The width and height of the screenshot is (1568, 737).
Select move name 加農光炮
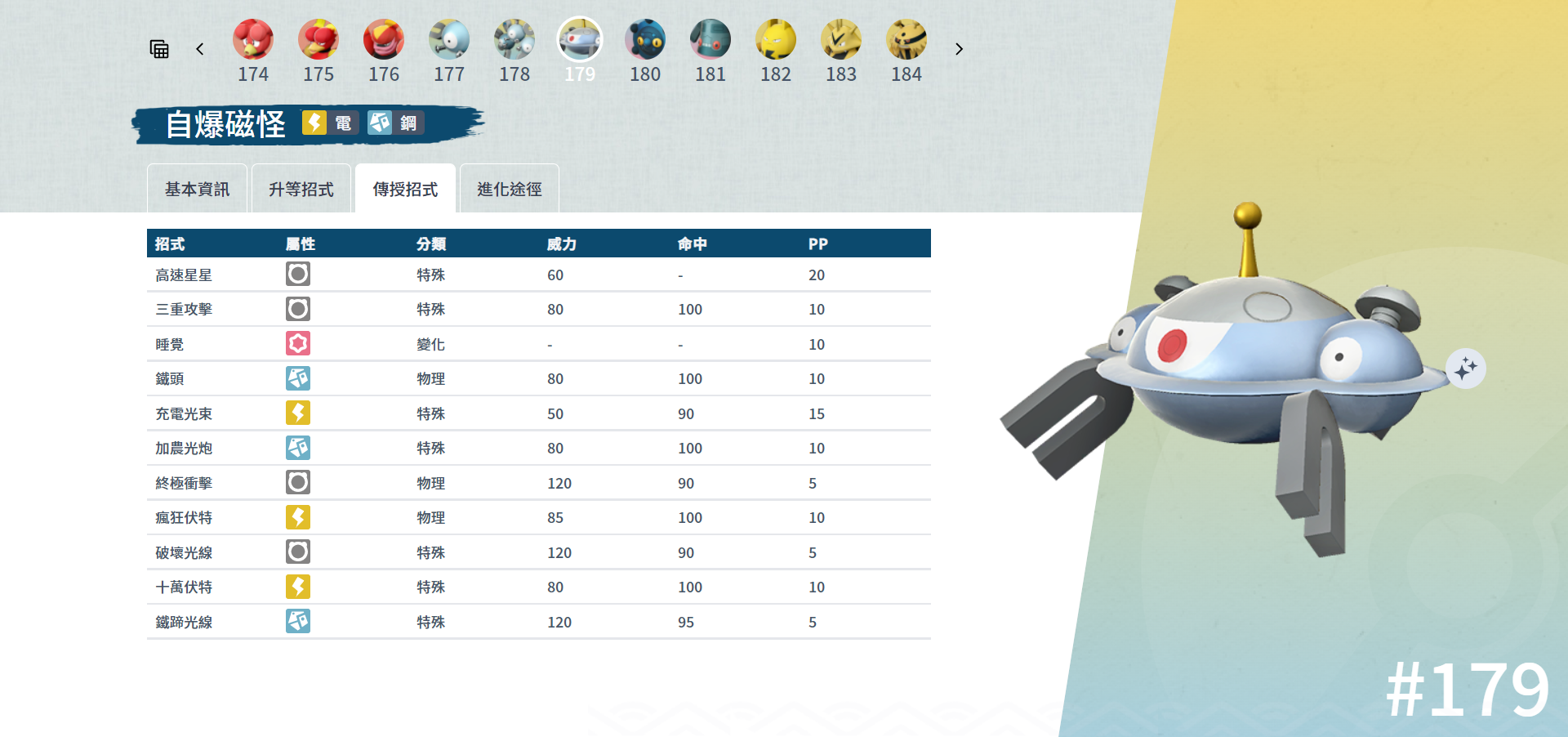tap(184, 449)
